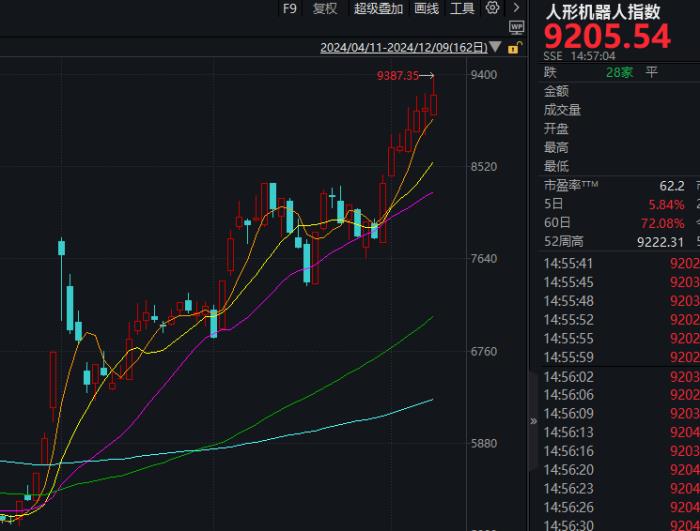Select the 画线 drawing menu

(x=426, y=8)
